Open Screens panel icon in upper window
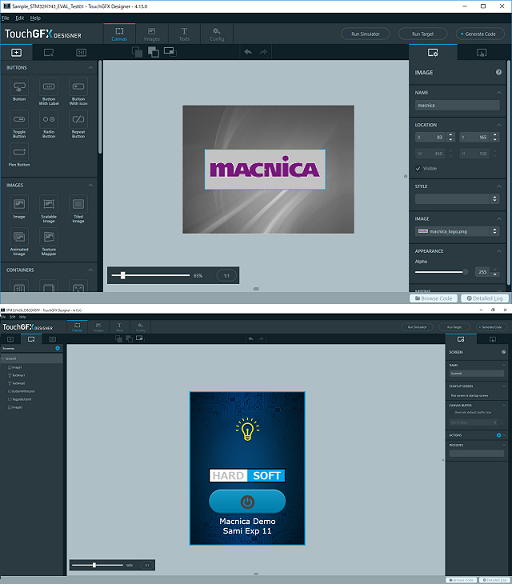The width and height of the screenshot is (512, 584). (x=49, y=53)
